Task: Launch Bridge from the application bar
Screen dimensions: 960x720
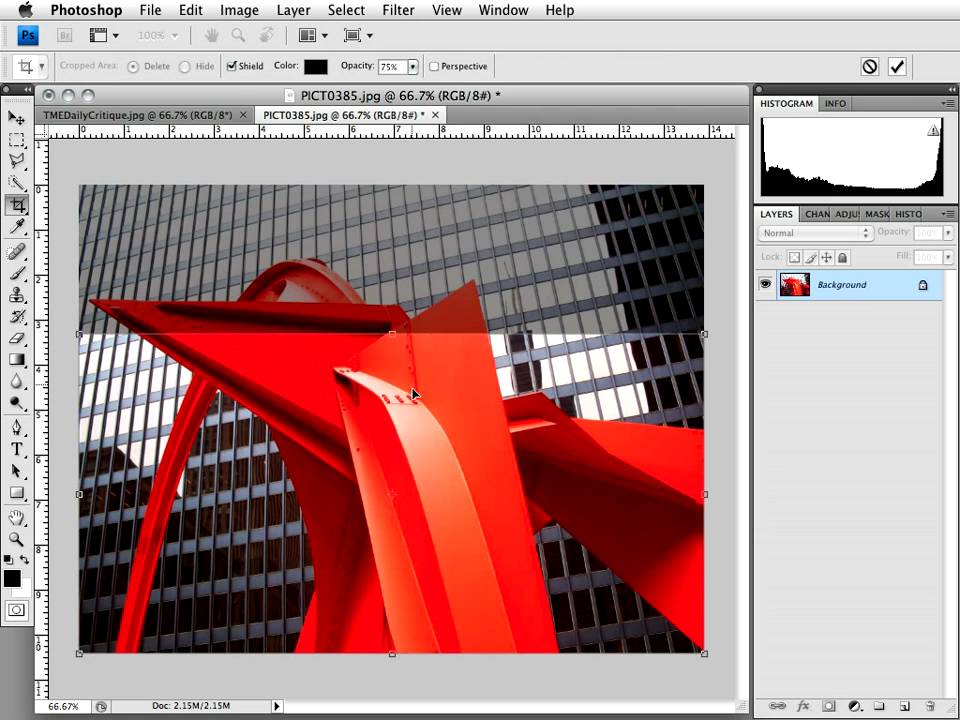Action: click(x=64, y=36)
